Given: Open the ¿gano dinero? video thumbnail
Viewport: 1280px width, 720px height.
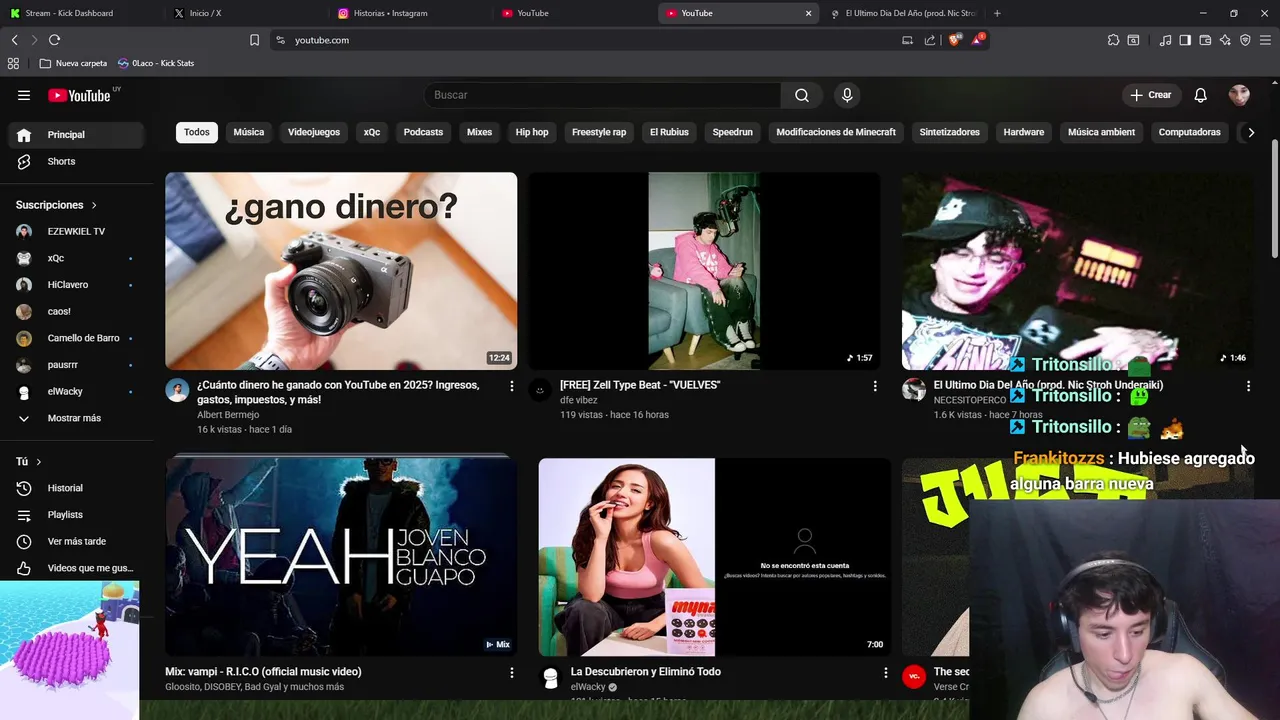Looking at the screenshot, I should click(x=341, y=271).
